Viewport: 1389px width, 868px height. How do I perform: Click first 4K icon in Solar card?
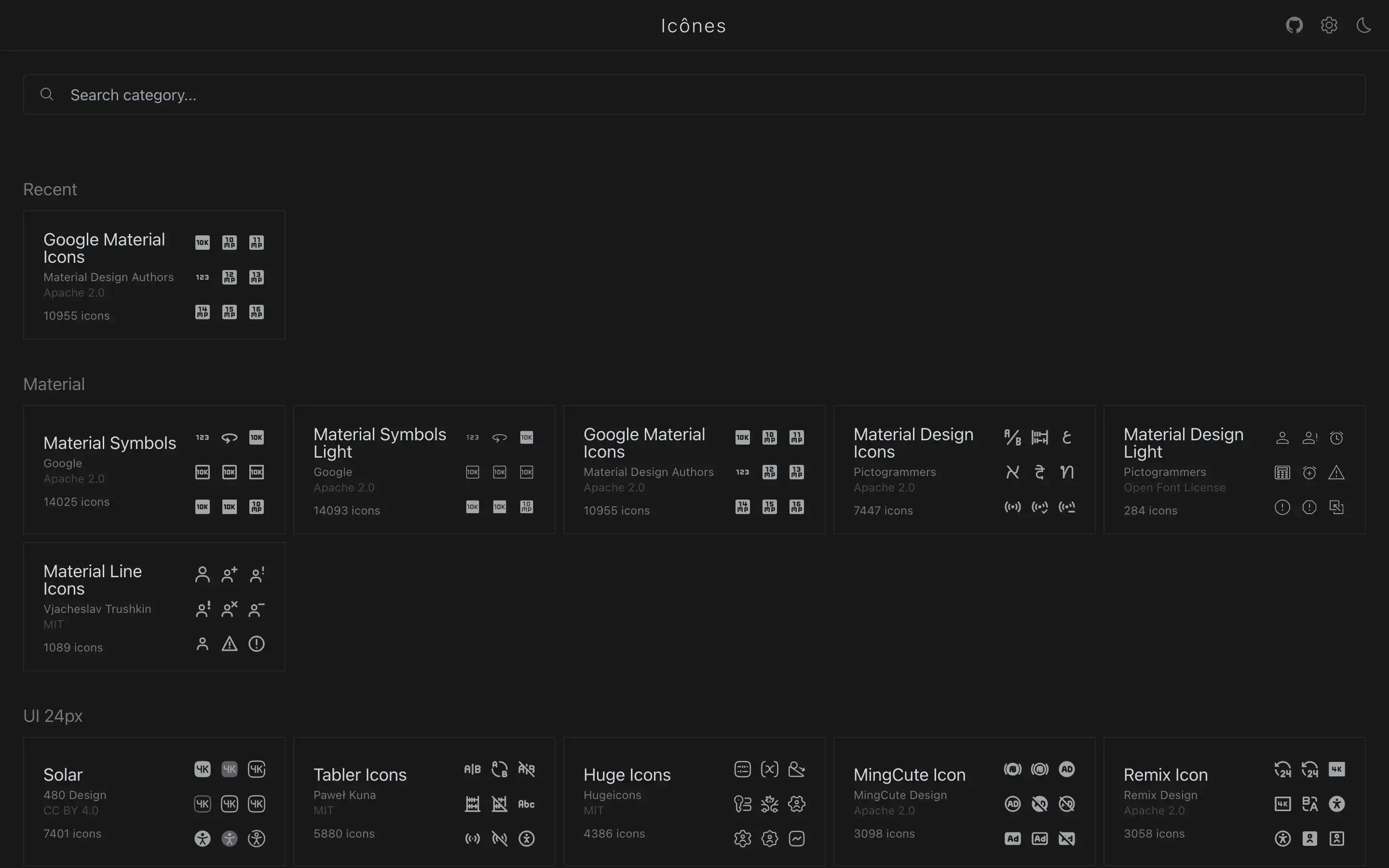pos(202,769)
